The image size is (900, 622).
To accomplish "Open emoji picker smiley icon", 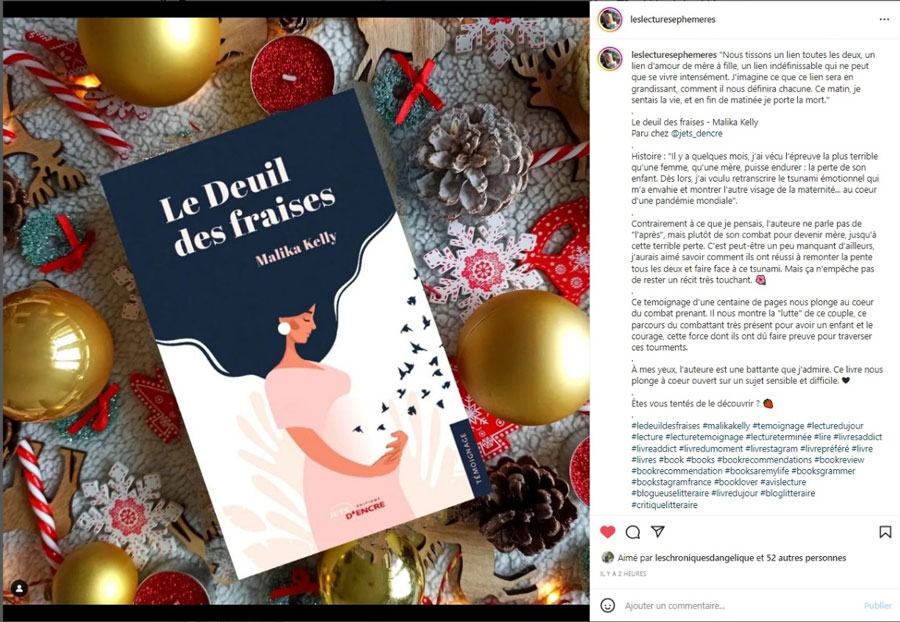I will click(x=607, y=605).
